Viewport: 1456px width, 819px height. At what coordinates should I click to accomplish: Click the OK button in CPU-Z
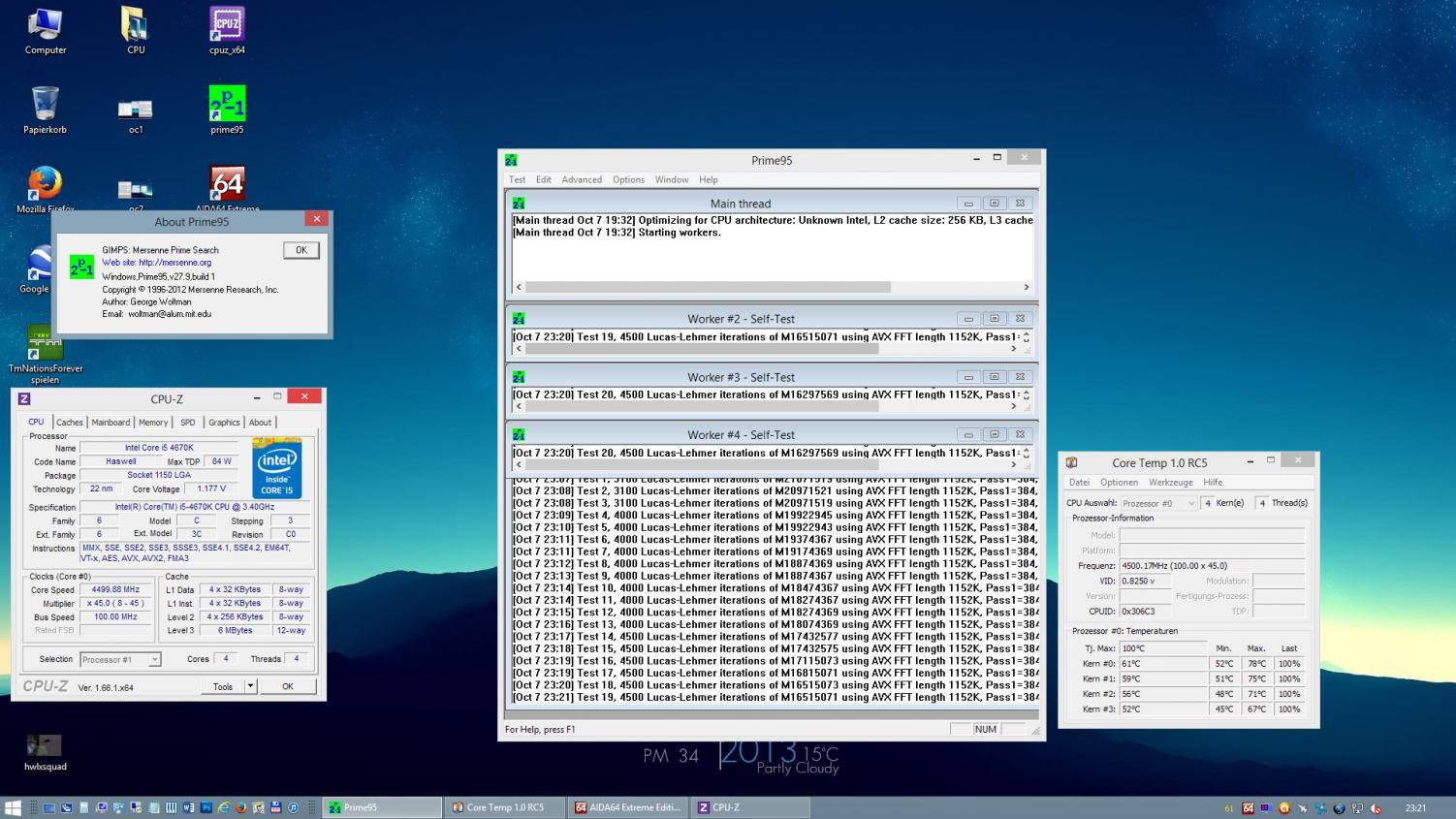click(x=287, y=686)
